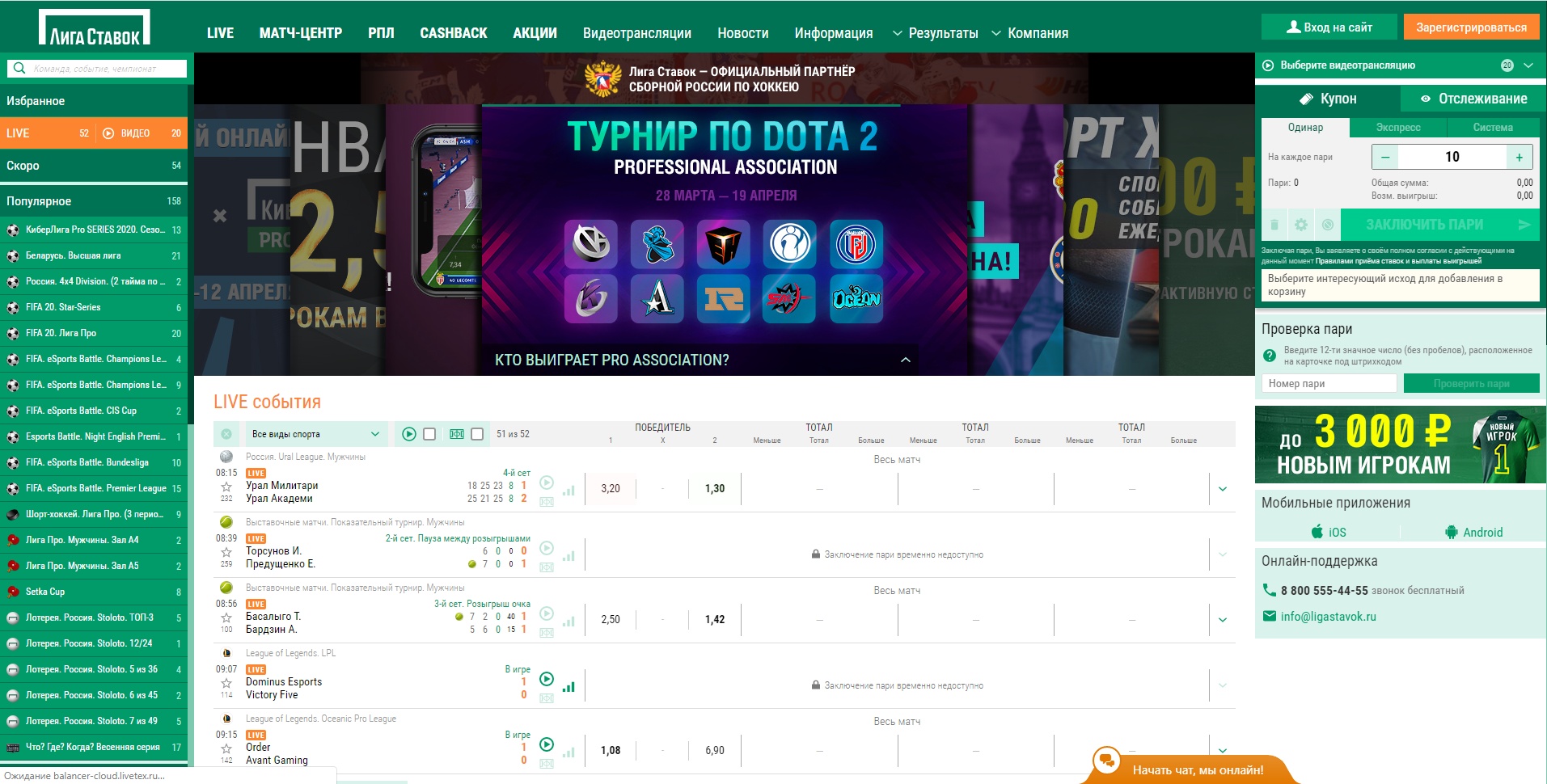Screen dimensions: 1547x784
Task: Click the help icon in Проверка пари
Action: pyautogui.click(x=1270, y=355)
